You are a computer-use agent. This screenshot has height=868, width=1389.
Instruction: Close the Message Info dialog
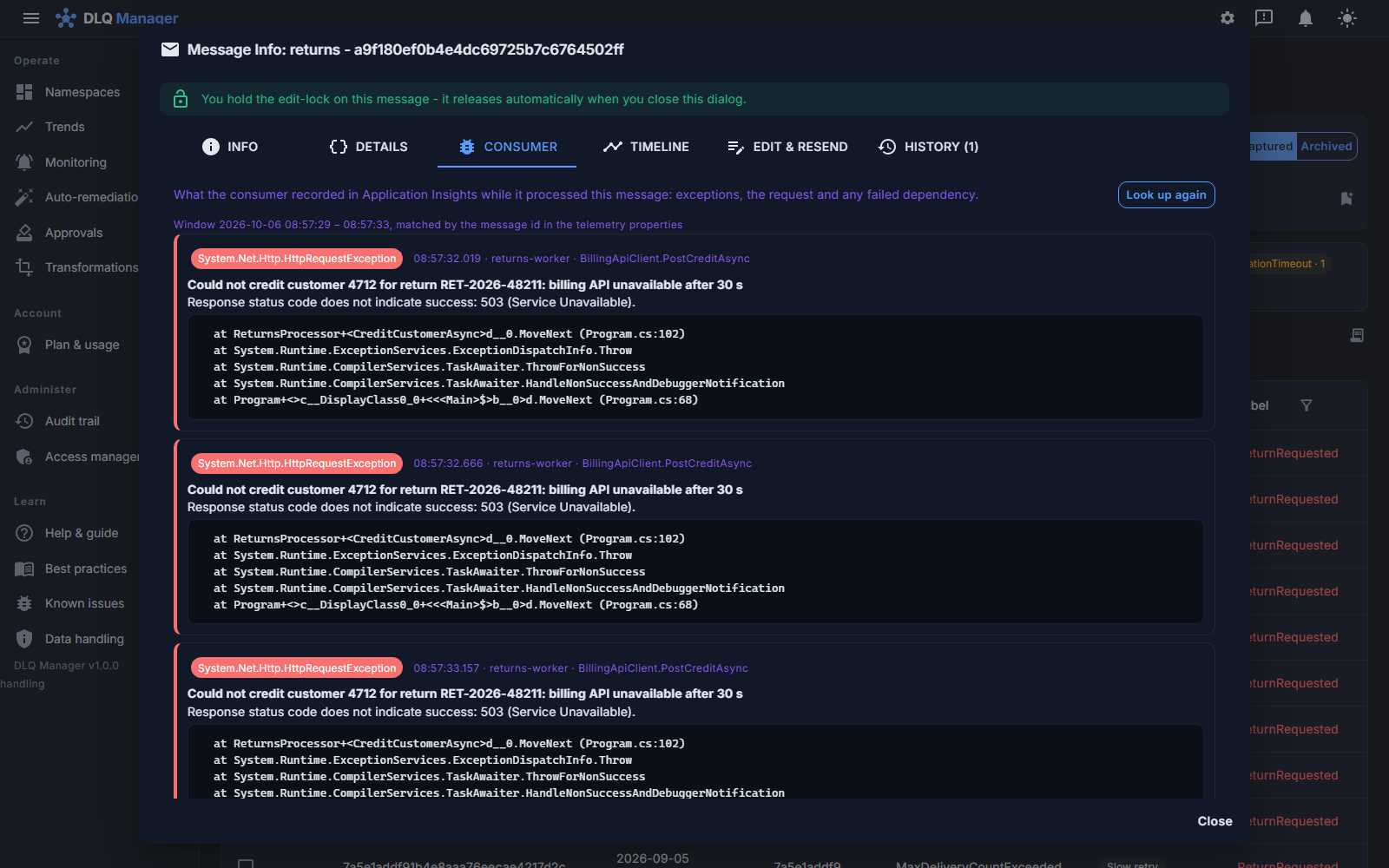(x=1215, y=821)
